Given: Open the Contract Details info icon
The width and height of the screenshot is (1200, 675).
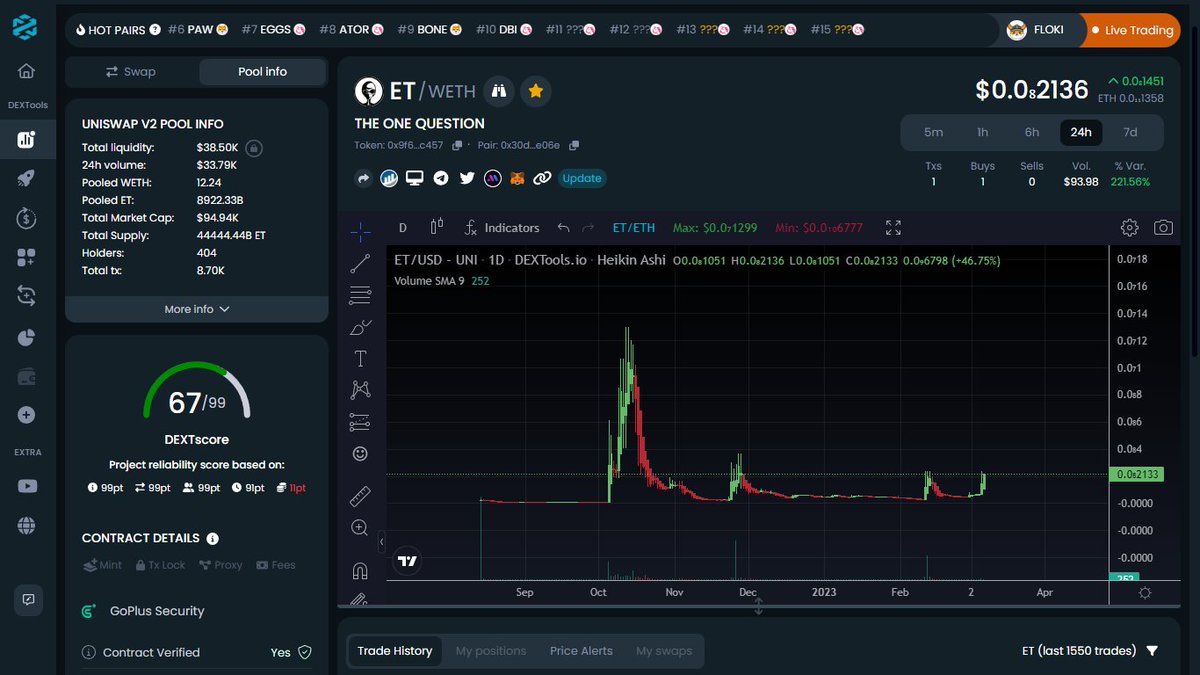Looking at the screenshot, I should [212, 539].
